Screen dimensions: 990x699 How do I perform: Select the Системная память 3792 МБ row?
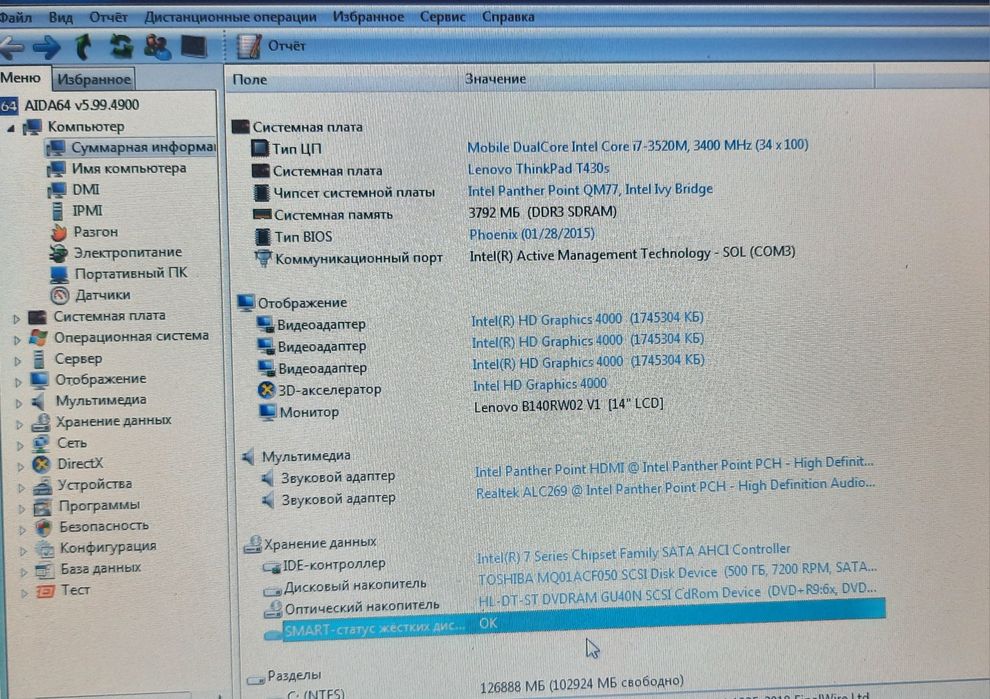pos(434,213)
